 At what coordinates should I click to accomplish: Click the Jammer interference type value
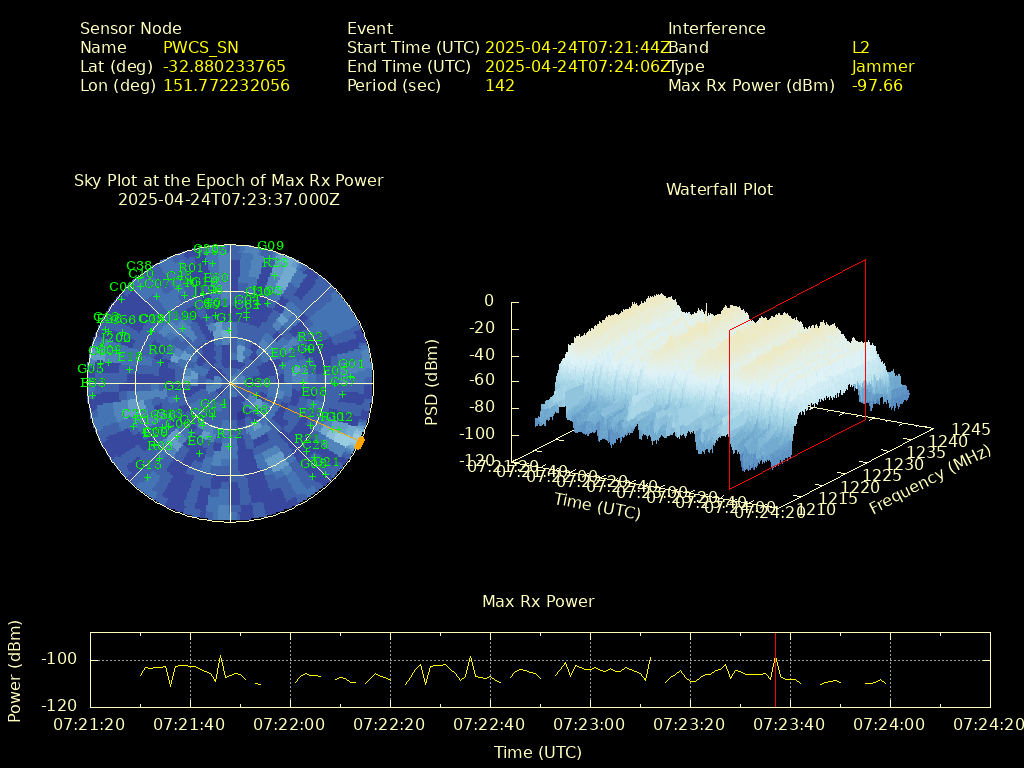pyautogui.click(x=883, y=67)
